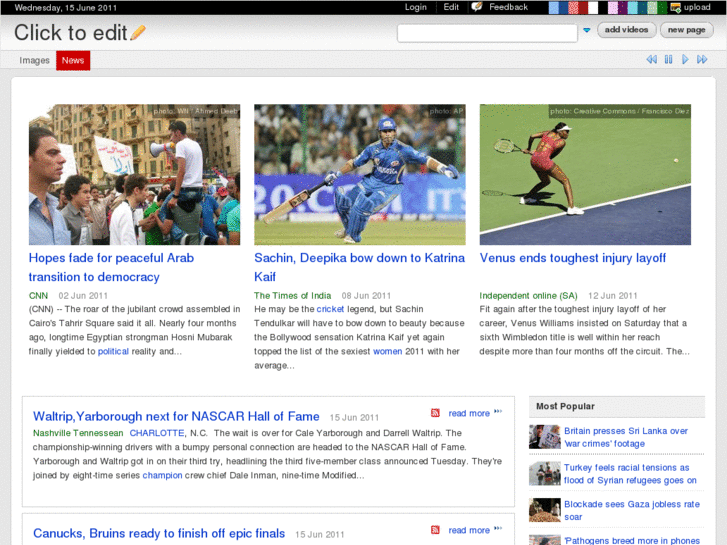Choose the light blue theme swatch

(x=554, y=7)
